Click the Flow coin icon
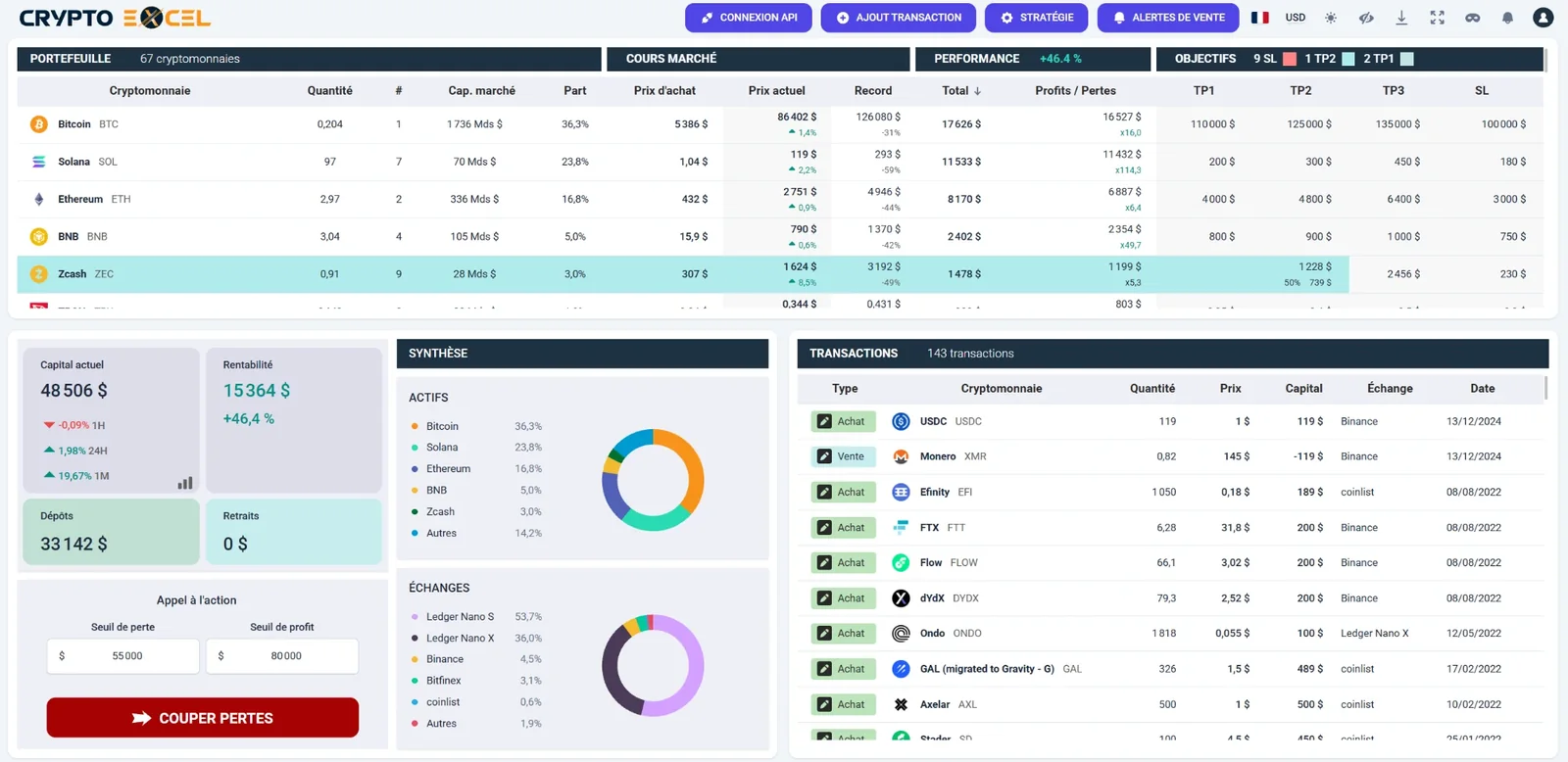 pyautogui.click(x=901, y=562)
